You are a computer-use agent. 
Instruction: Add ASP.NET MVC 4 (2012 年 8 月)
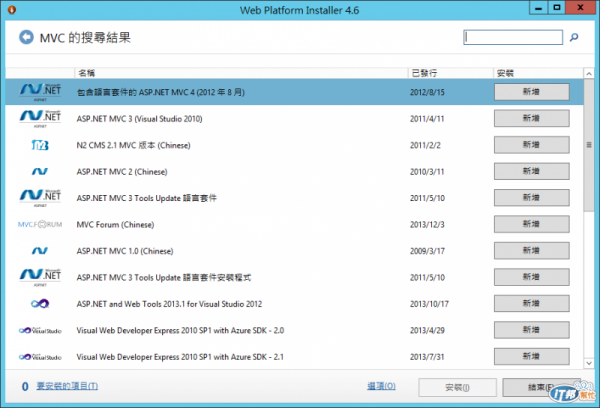click(x=532, y=92)
